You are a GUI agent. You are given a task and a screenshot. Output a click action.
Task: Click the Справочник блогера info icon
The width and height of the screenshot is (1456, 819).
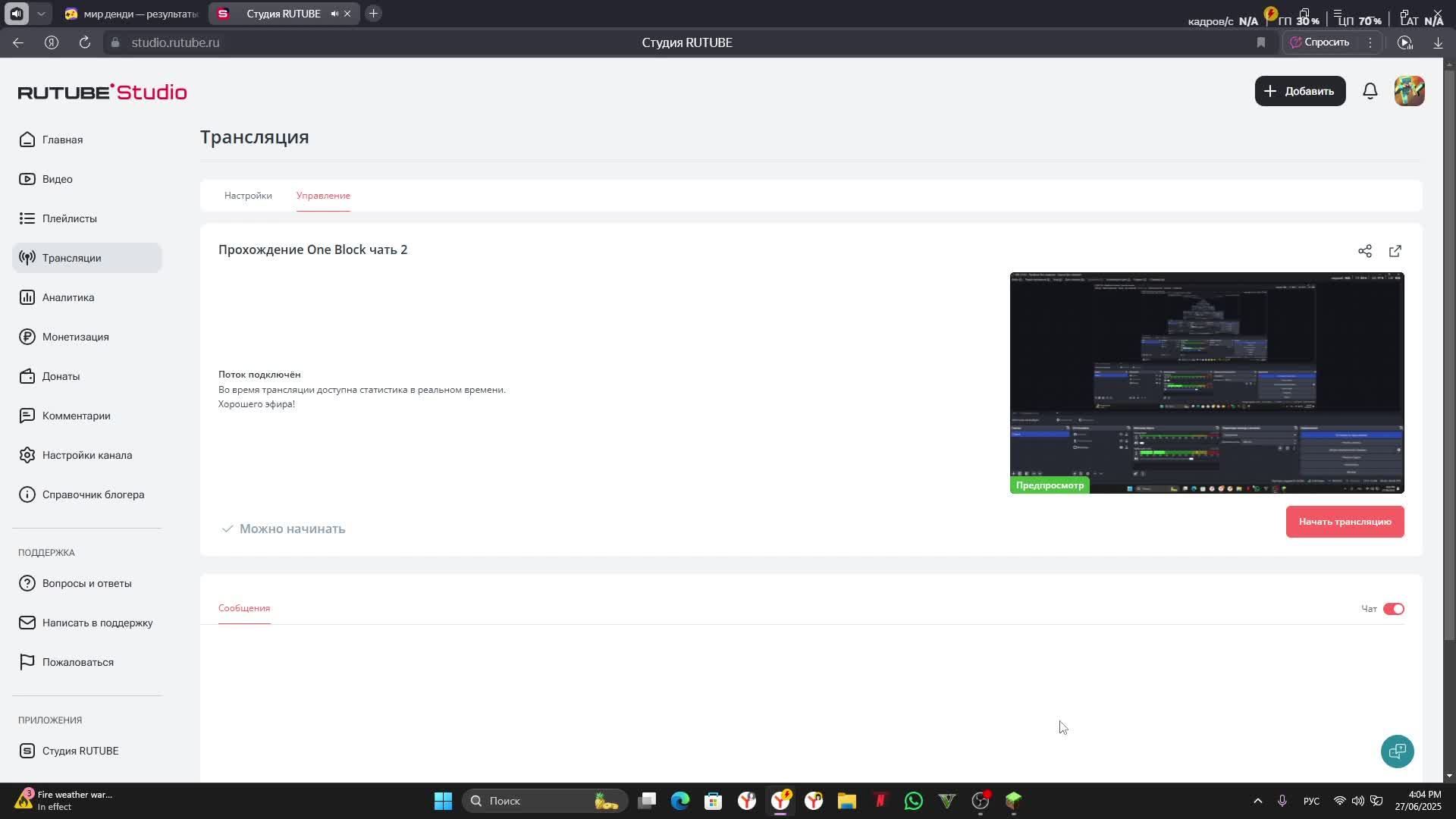(x=27, y=494)
